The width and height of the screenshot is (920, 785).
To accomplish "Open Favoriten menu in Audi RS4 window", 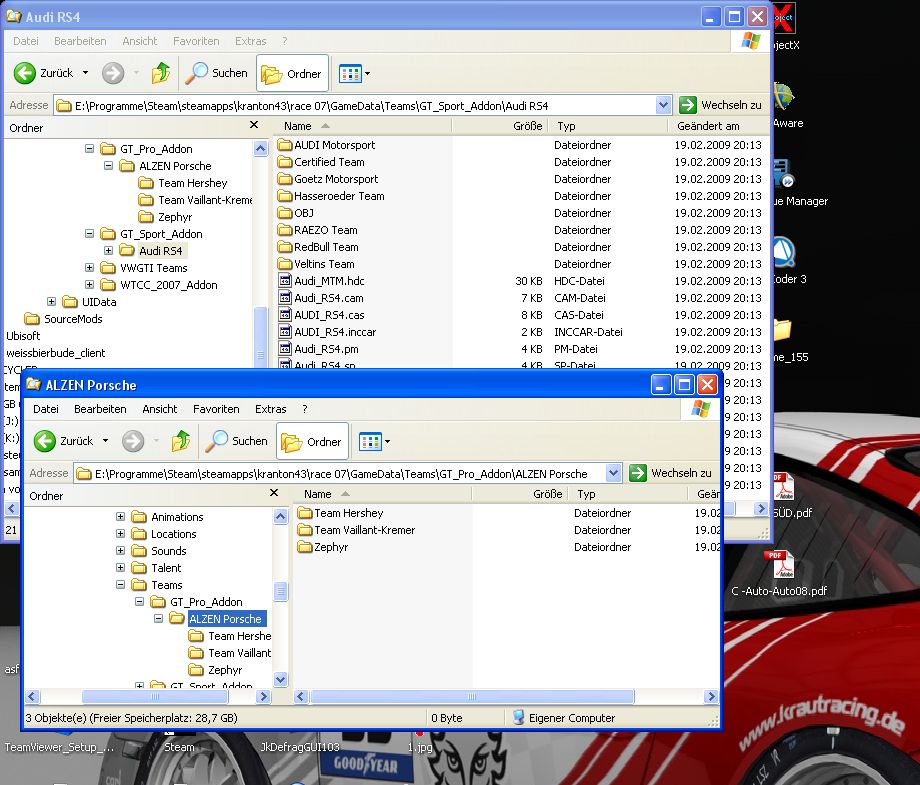I will 196,41.
